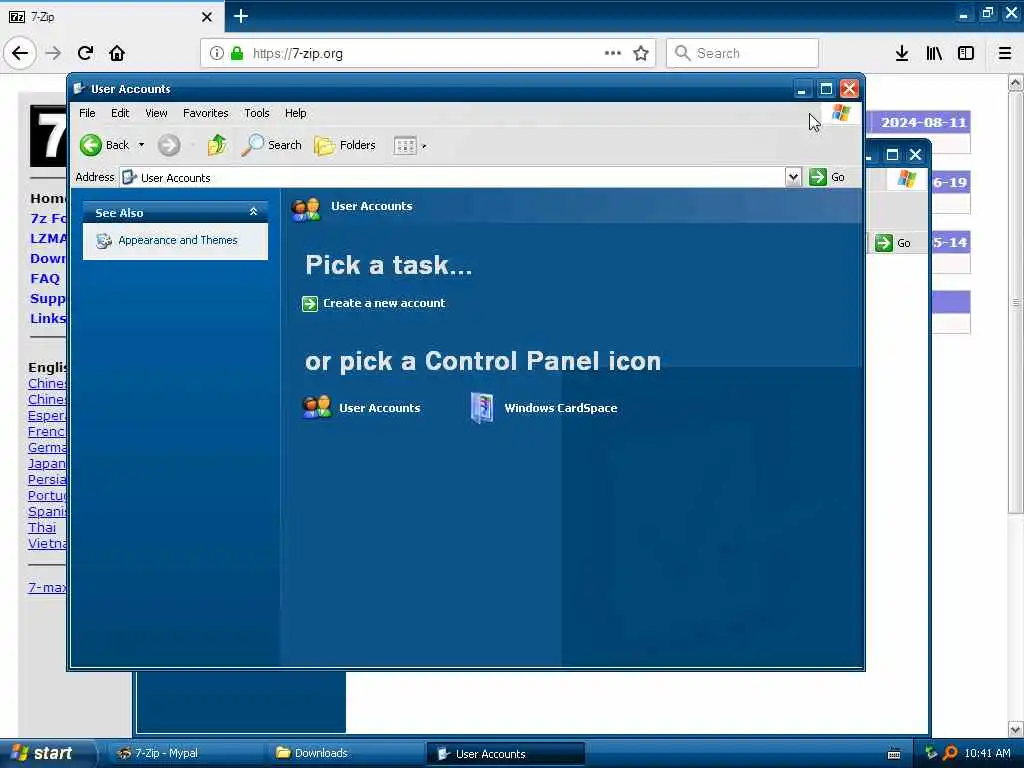Click the green arrow beside Create a new account
This screenshot has width=1024, height=768.
click(x=310, y=304)
